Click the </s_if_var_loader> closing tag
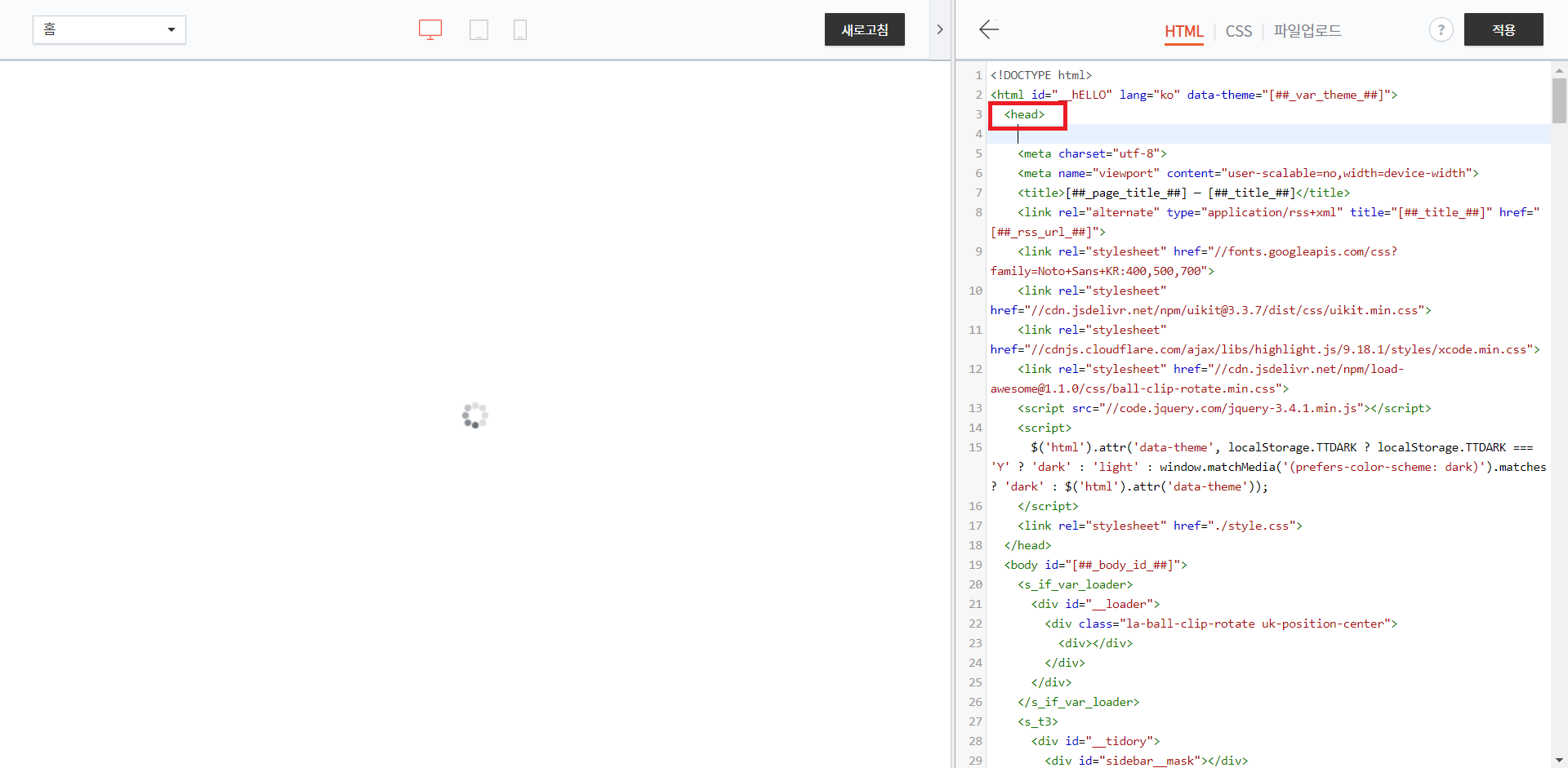This screenshot has width=1568, height=768. click(x=1078, y=702)
